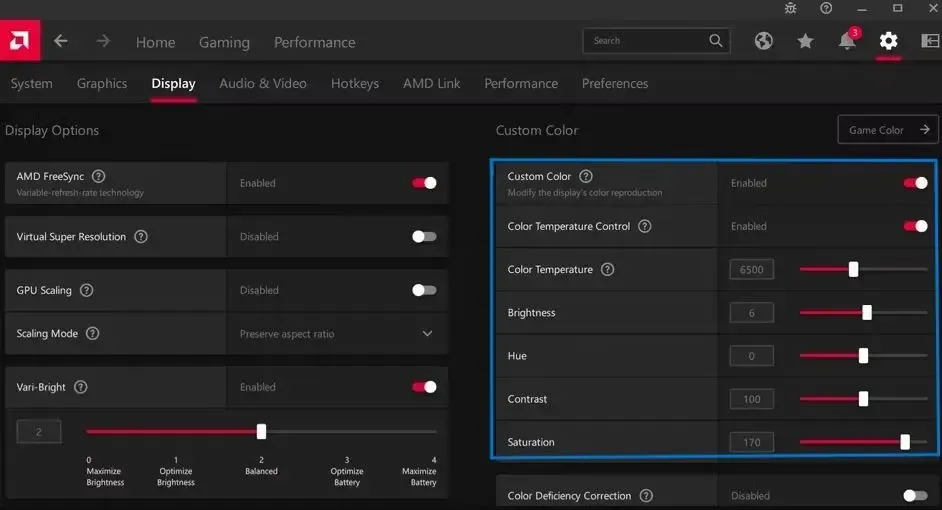Image resolution: width=942 pixels, height=510 pixels.
Task: Click the bug report icon in title bar
Action: click(791, 8)
